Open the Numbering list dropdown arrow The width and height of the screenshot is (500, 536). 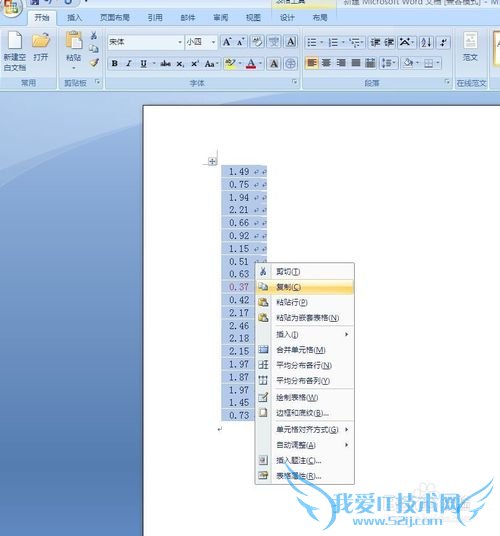[343, 42]
